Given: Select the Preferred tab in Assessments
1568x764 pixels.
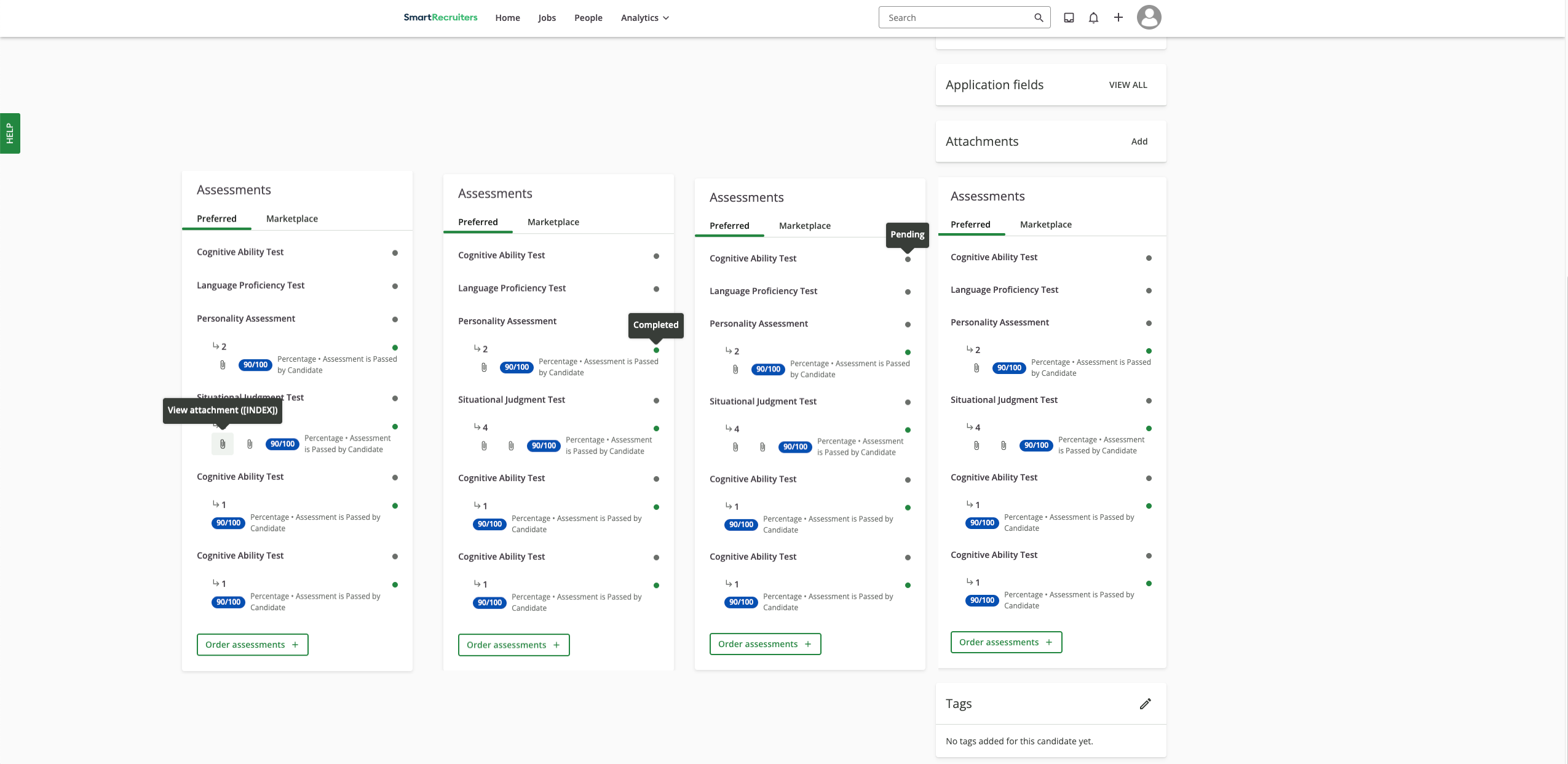Looking at the screenshot, I should pos(216,218).
